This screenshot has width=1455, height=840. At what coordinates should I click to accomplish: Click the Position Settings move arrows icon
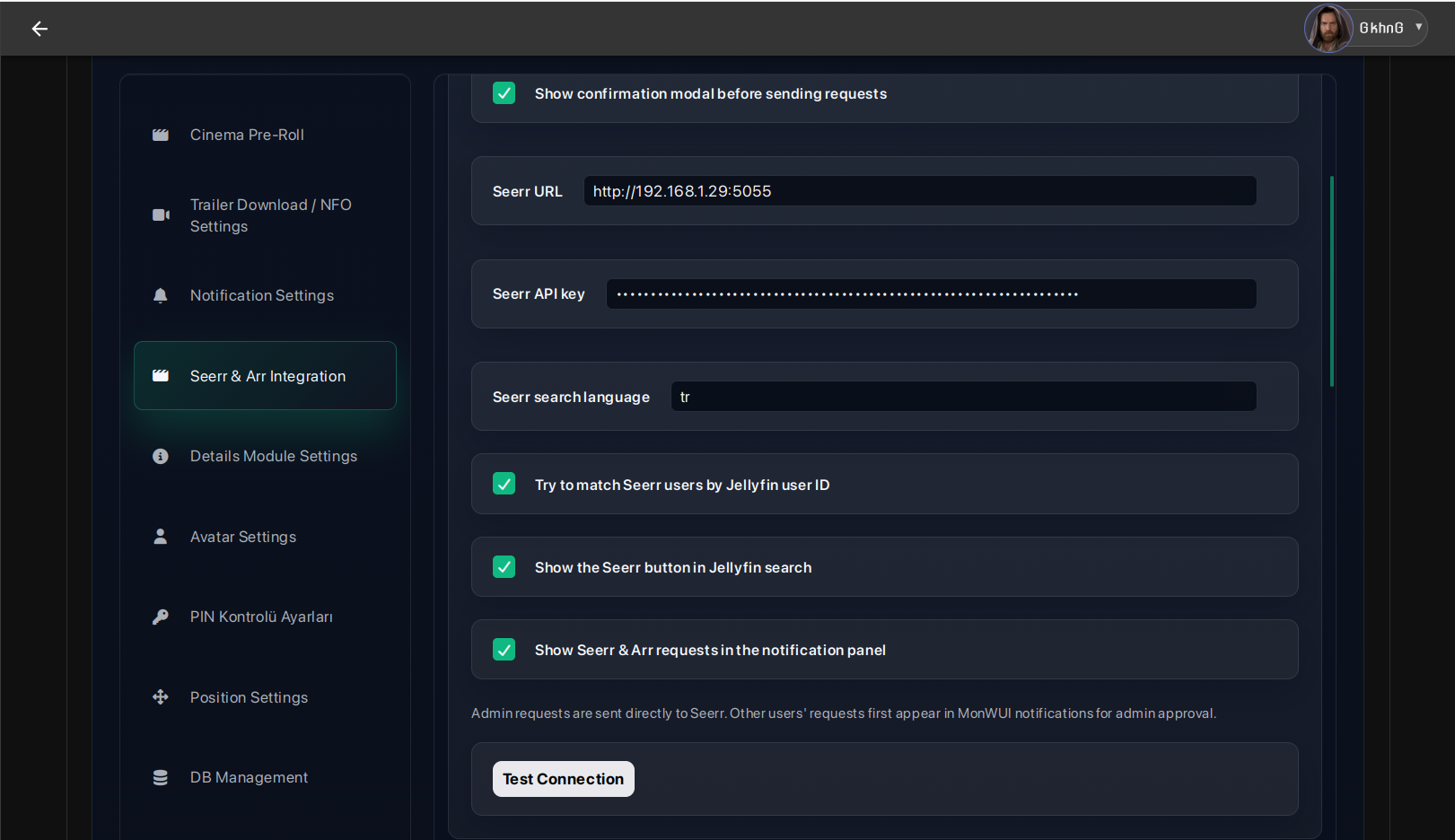click(x=161, y=697)
